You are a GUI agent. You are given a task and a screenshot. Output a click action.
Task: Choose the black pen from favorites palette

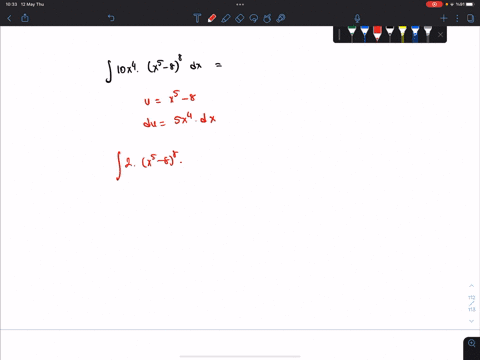coord(390,34)
